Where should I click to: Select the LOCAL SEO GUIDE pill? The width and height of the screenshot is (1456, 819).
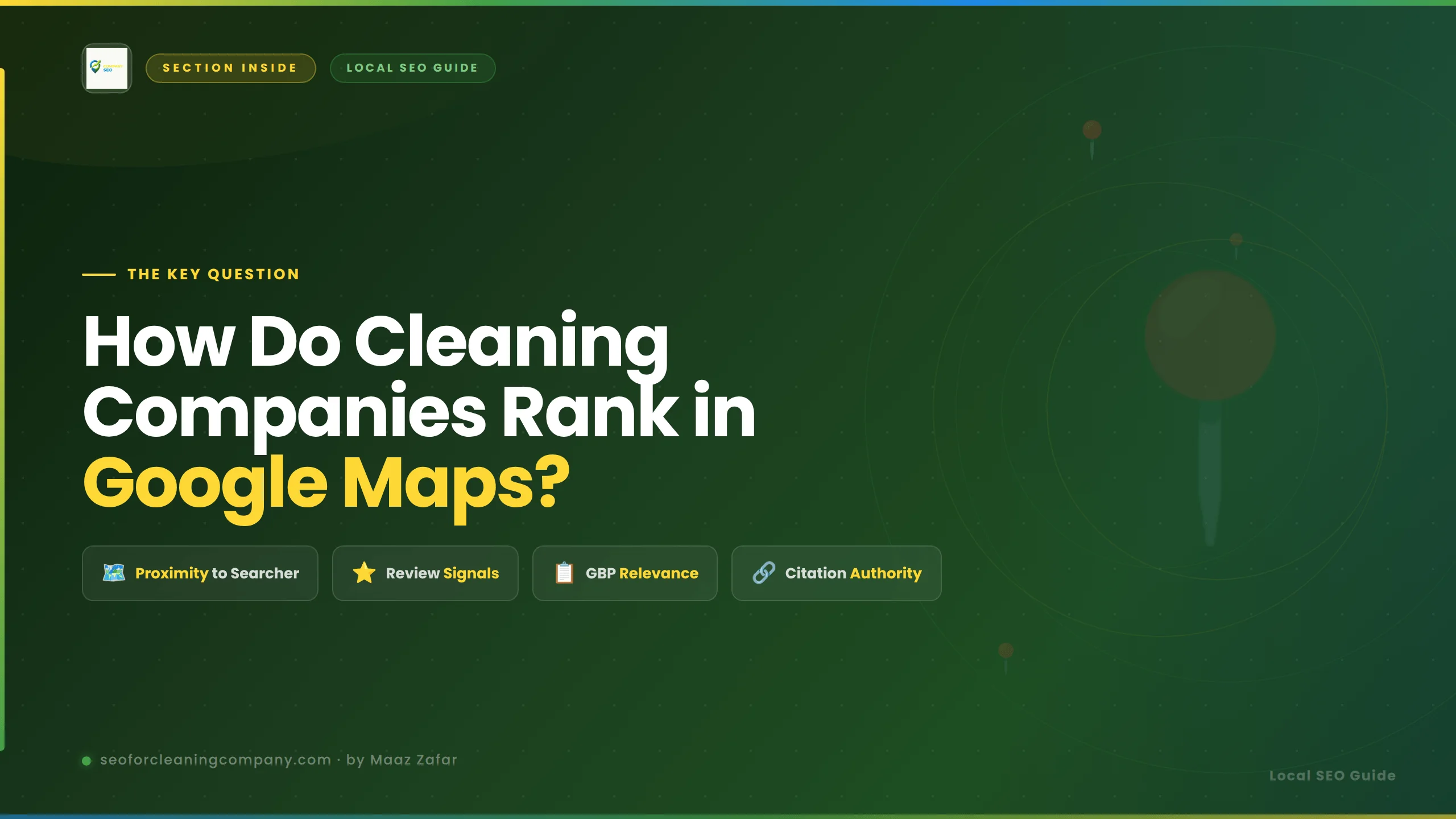point(412,68)
